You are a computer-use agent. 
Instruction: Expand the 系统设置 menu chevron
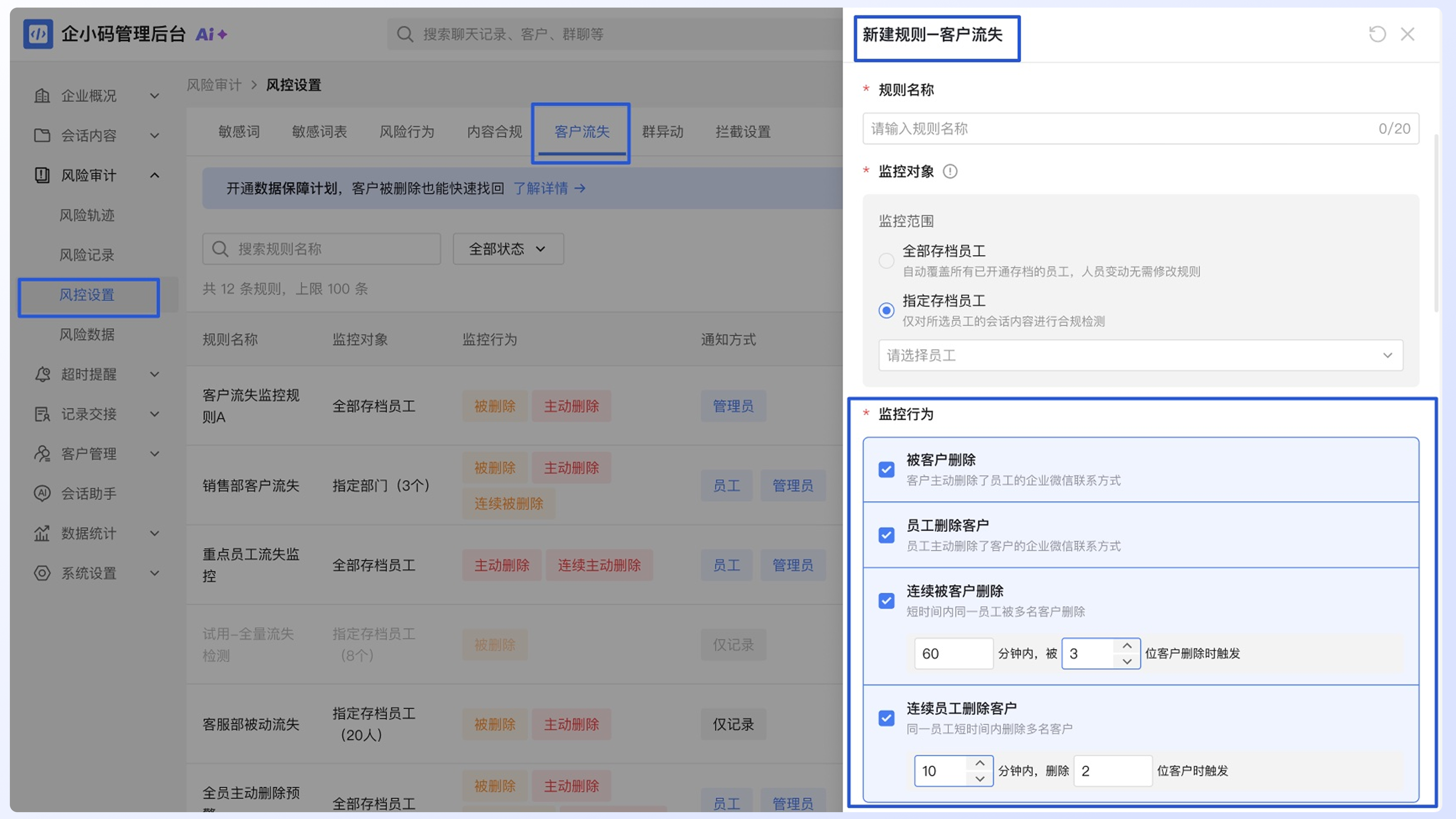pos(154,573)
